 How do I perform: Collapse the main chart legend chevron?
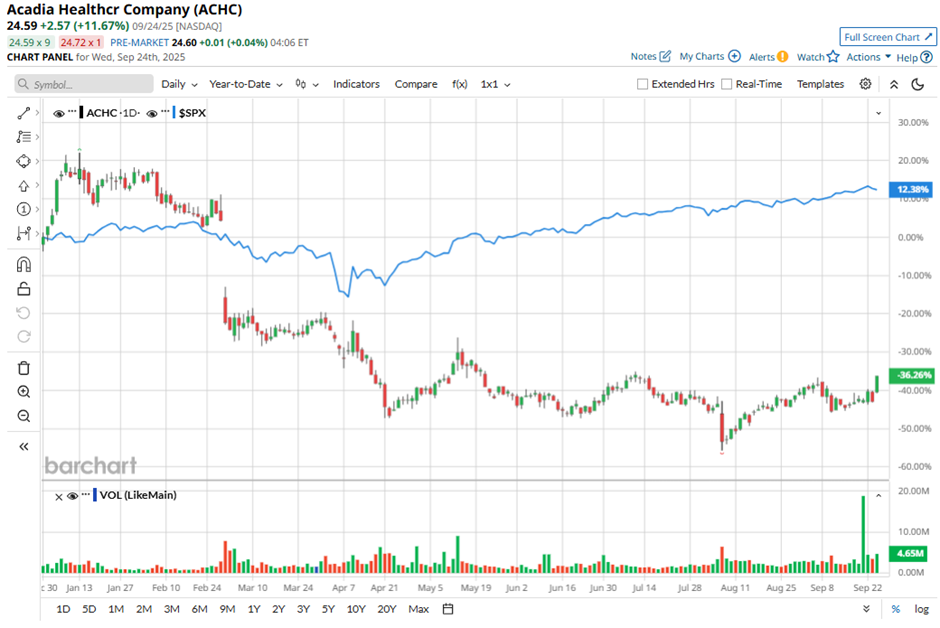(878, 113)
